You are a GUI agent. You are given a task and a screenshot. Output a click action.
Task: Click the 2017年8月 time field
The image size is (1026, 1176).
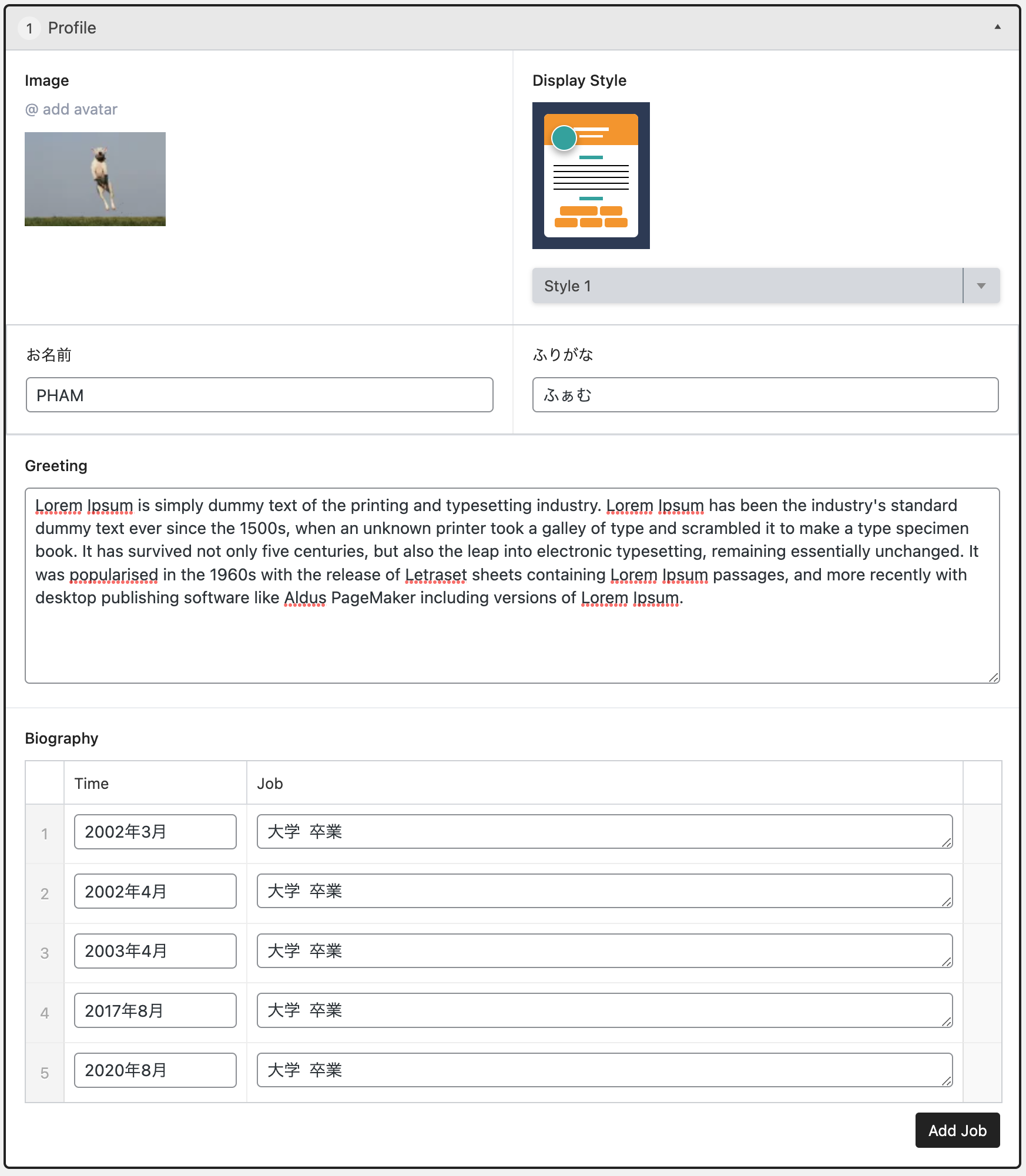[155, 1011]
